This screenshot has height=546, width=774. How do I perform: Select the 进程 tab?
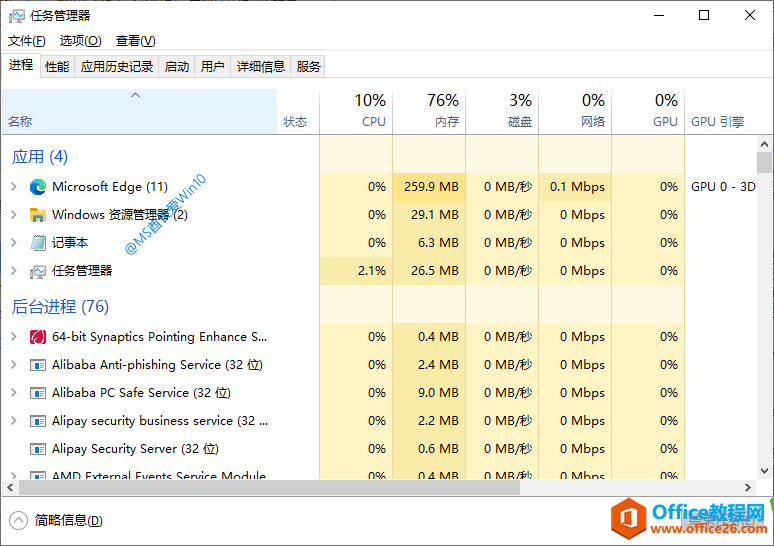point(21,65)
